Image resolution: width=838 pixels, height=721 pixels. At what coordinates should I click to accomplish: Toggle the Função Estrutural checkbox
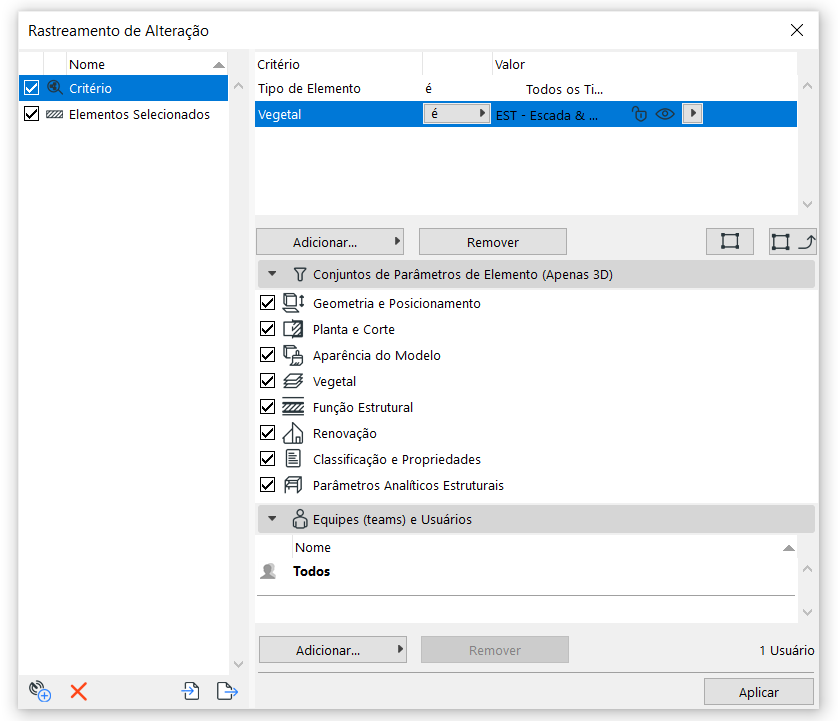click(x=267, y=407)
